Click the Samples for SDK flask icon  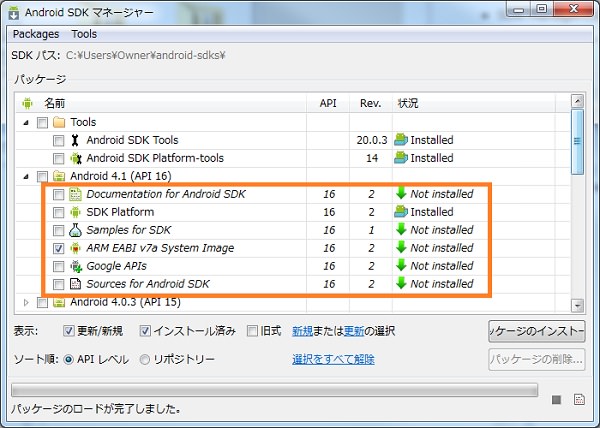click(x=75, y=230)
